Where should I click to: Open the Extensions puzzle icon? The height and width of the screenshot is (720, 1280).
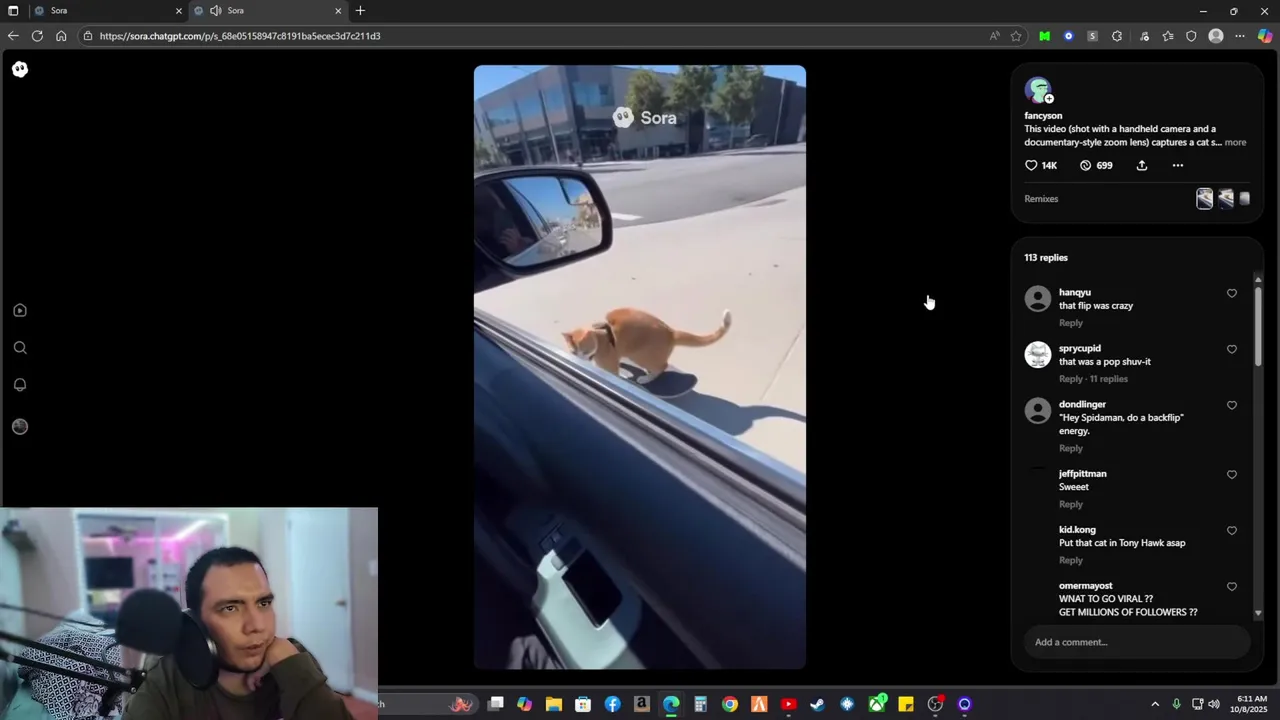coord(1117,36)
